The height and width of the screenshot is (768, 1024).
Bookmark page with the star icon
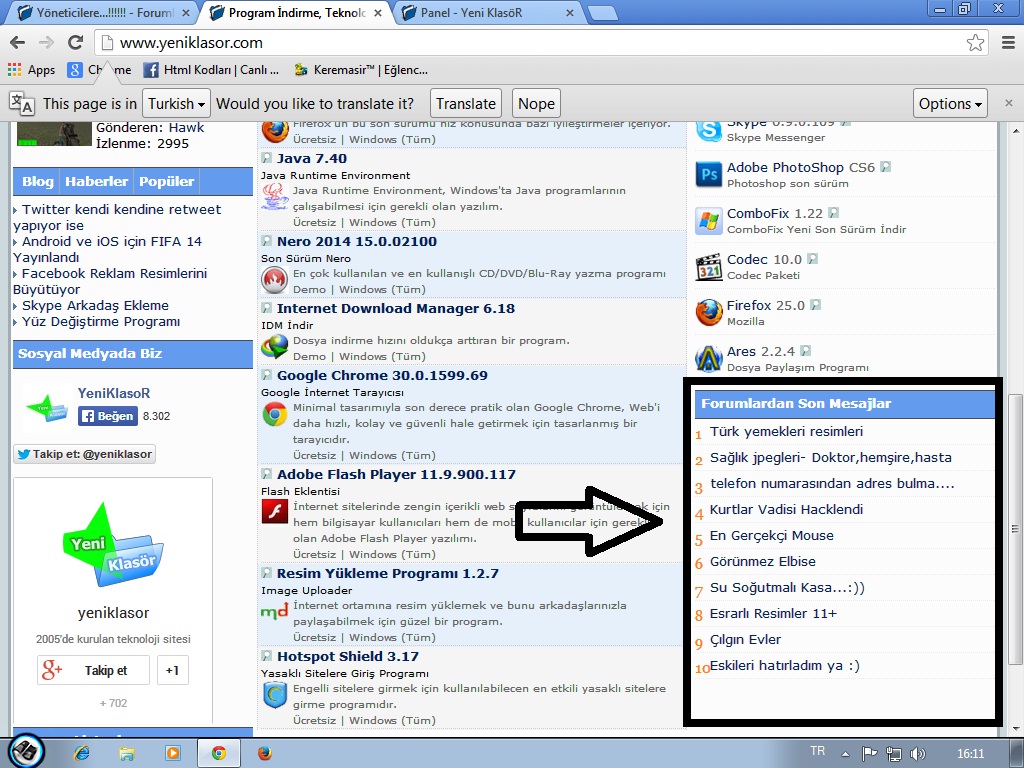[x=975, y=42]
